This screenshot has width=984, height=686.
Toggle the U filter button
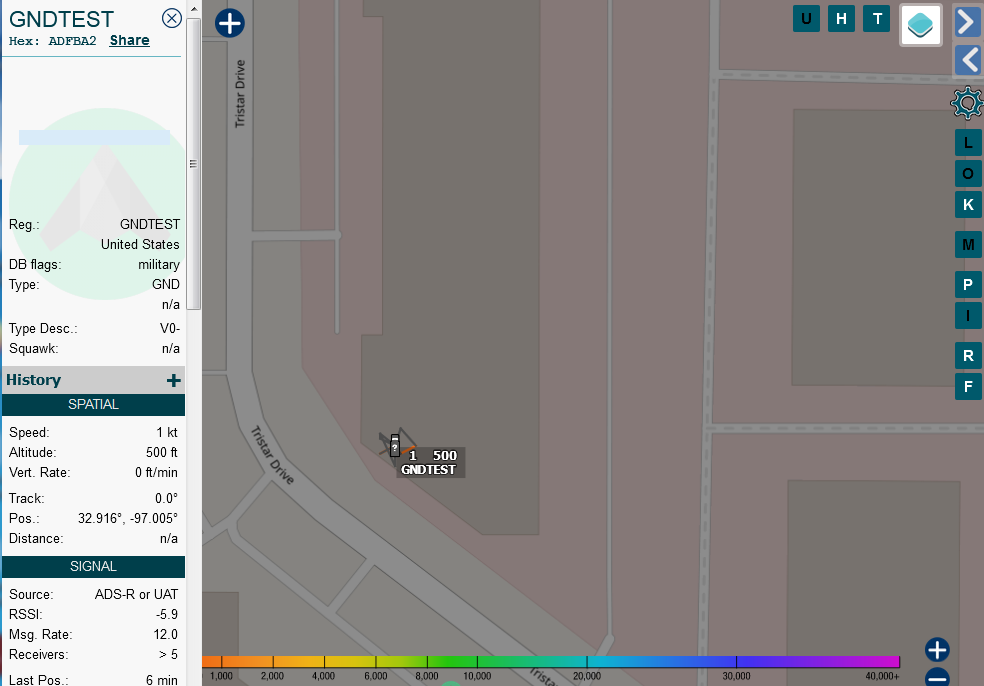[x=806, y=19]
